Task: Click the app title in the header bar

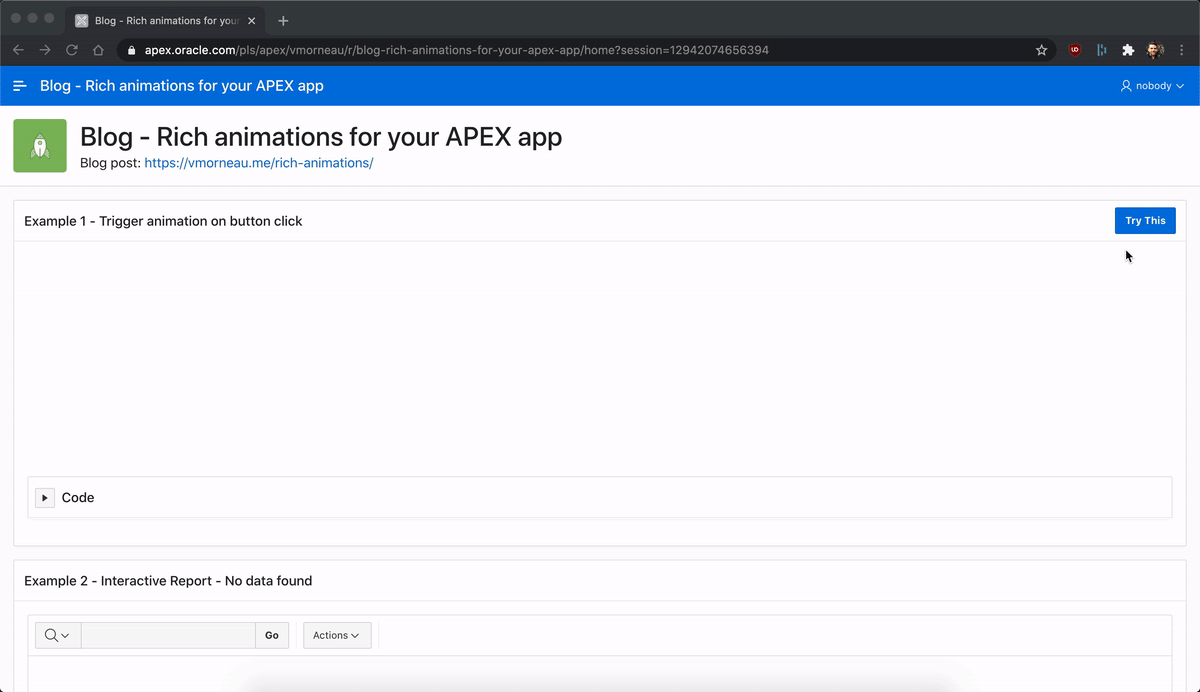Action: click(x=182, y=86)
